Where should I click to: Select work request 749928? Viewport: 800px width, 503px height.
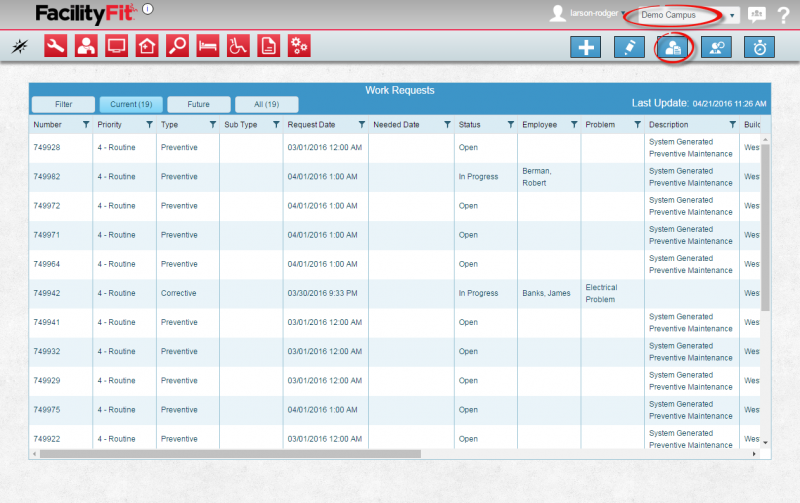[x=47, y=147]
